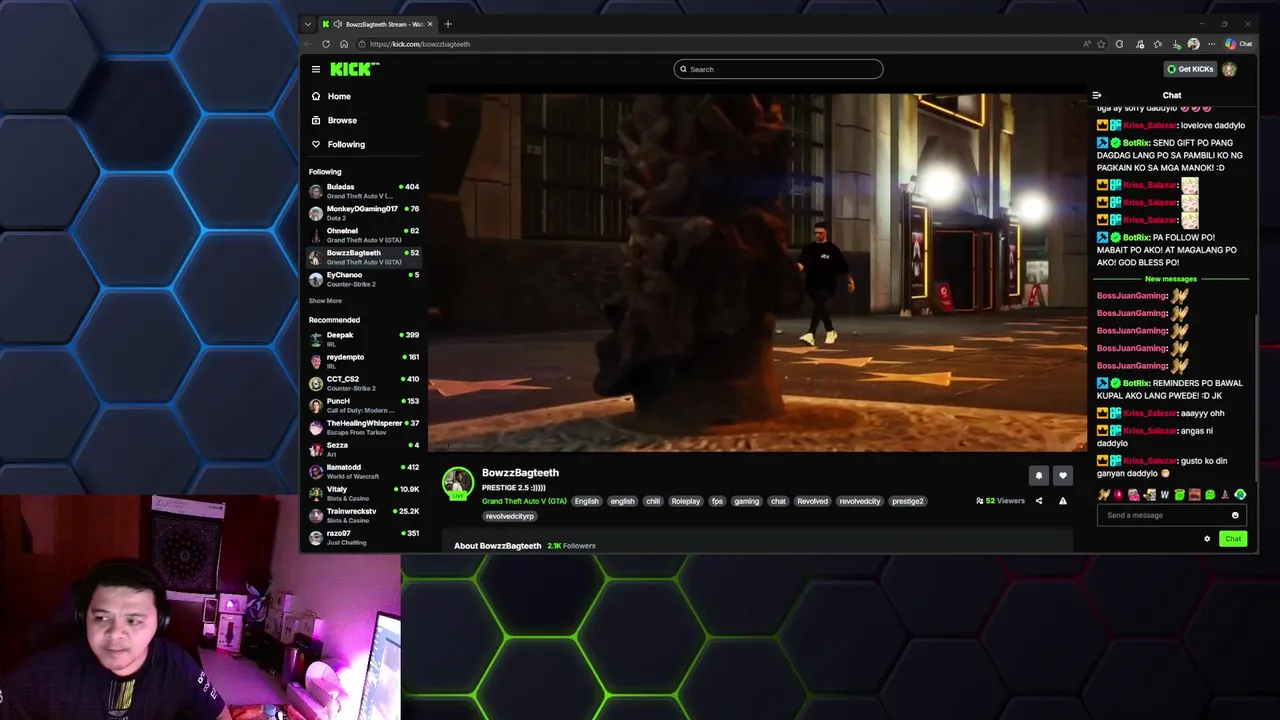Open browser three-dot settings menu
Image resolution: width=1280 pixels, height=720 pixels.
point(1211,44)
